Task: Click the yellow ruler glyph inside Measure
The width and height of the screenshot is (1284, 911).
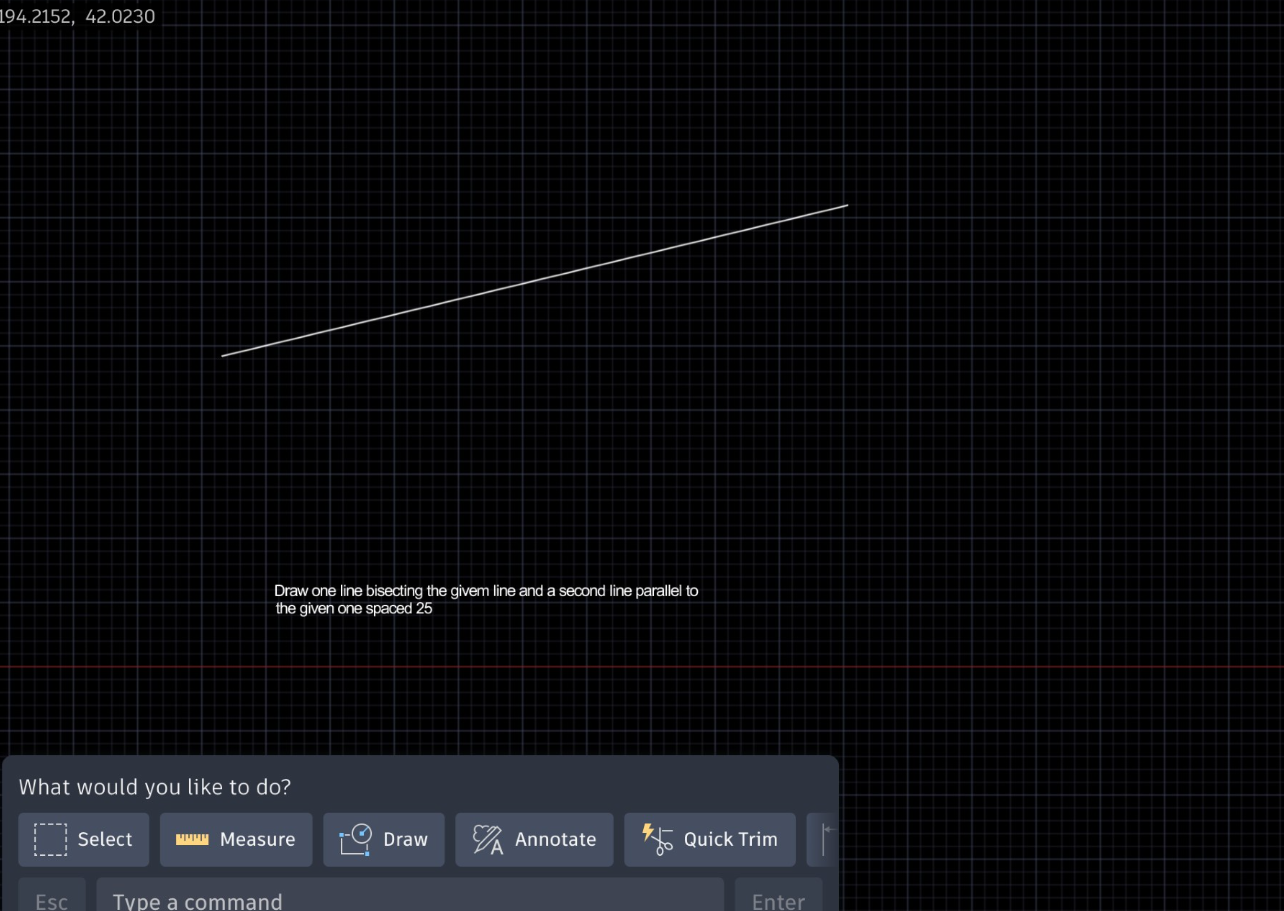Action: pyautogui.click(x=191, y=839)
